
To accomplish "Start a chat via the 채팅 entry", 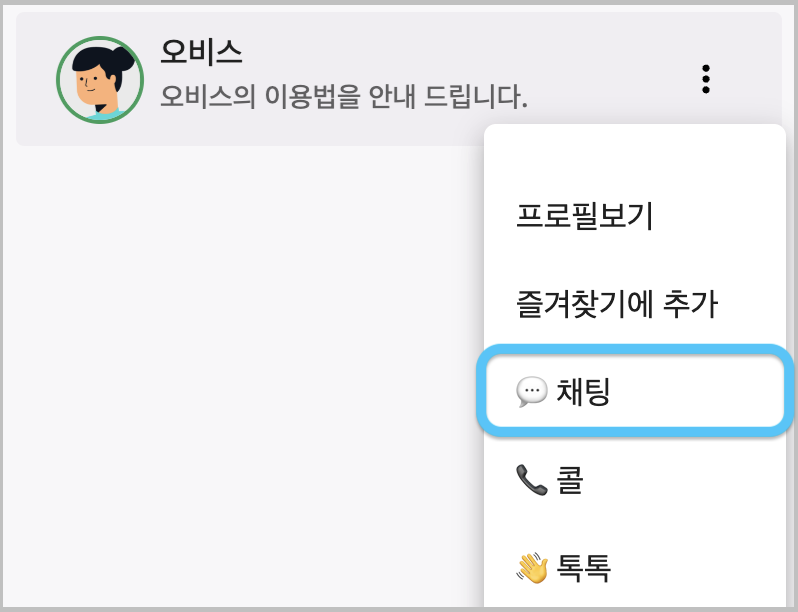I will point(635,391).
